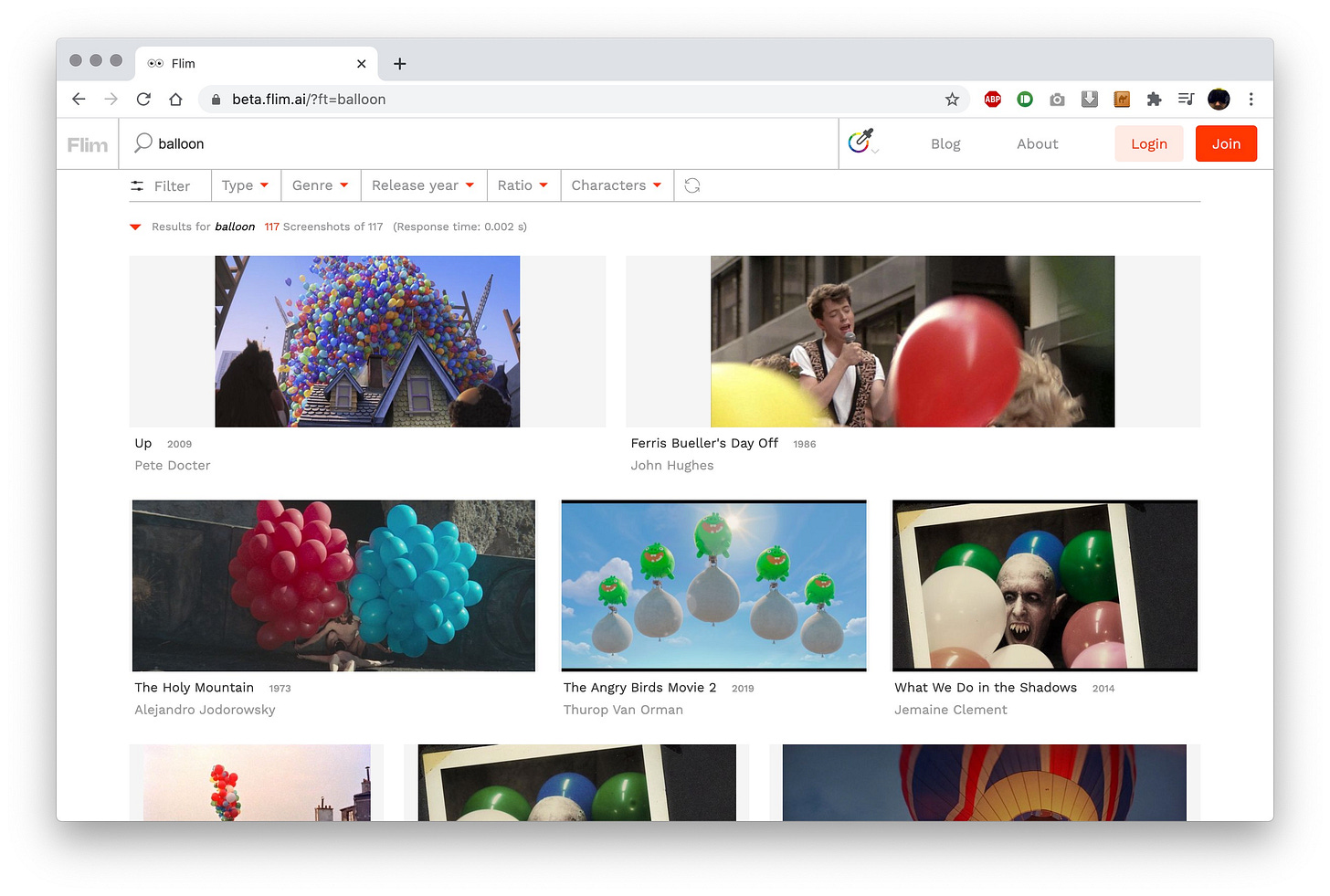The height and width of the screenshot is (896, 1330).
Task: Bookmark this page with the star icon
Action: pos(952,100)
